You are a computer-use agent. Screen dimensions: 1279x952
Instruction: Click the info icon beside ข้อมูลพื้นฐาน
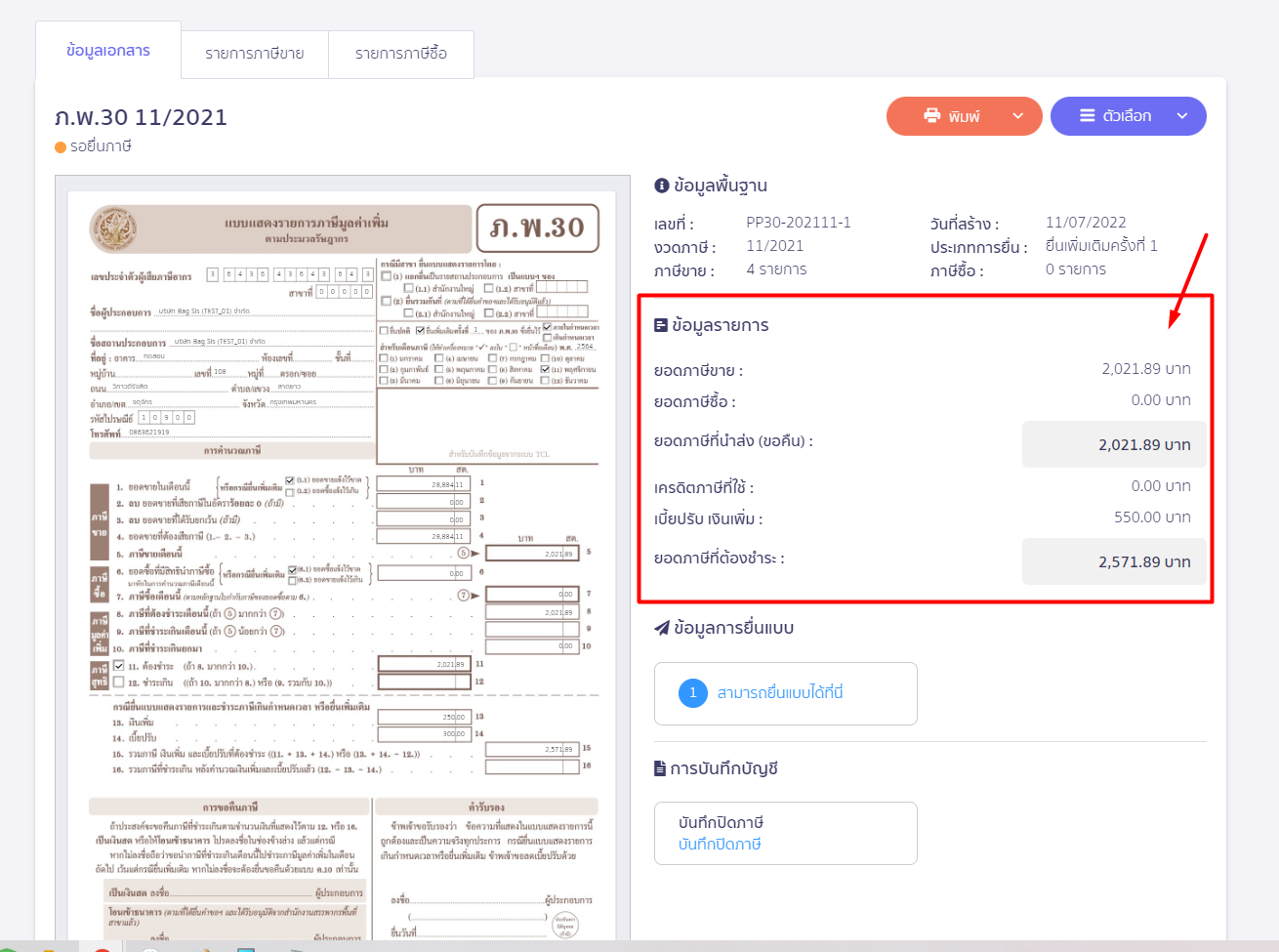coord(661,186)
